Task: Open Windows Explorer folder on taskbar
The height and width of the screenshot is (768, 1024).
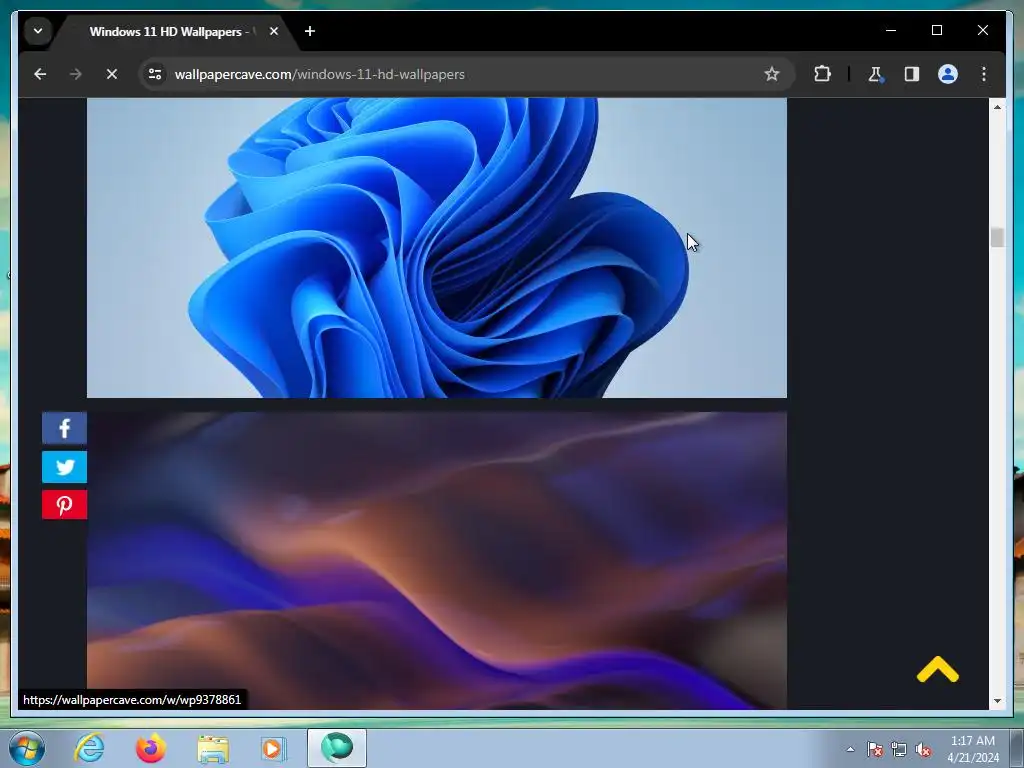Action: pos(213,748)
